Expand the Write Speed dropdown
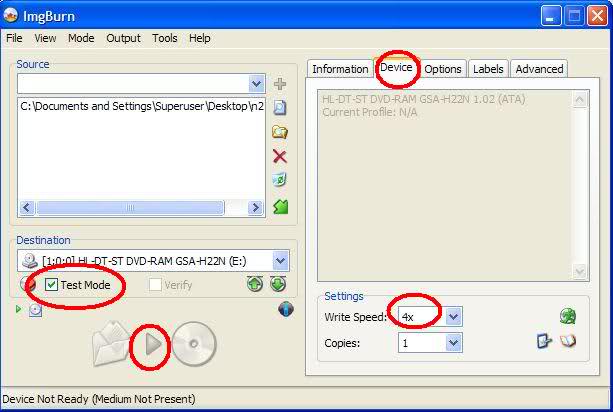Screen dimensions: 613x412 pos(453,316)
